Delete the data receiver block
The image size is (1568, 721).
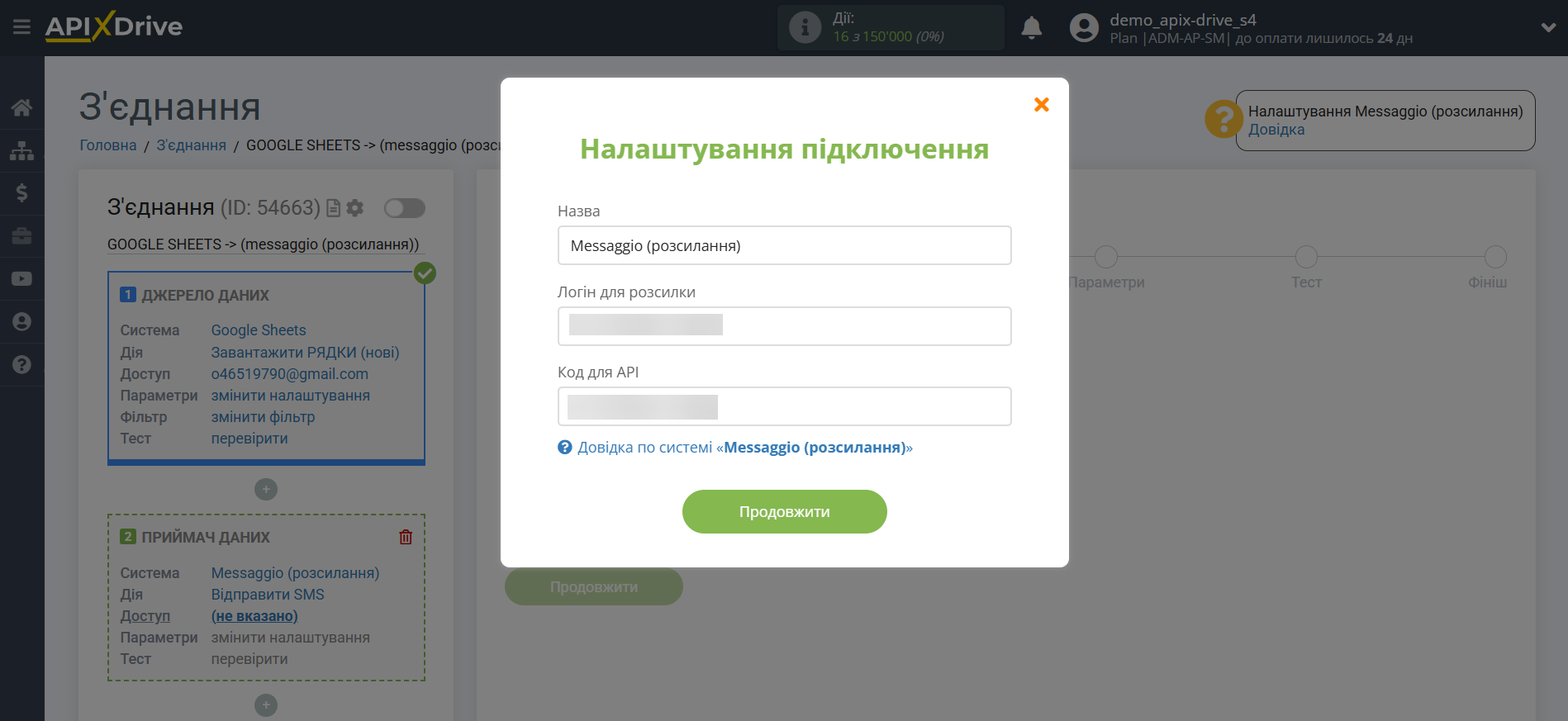click(406, 537)
